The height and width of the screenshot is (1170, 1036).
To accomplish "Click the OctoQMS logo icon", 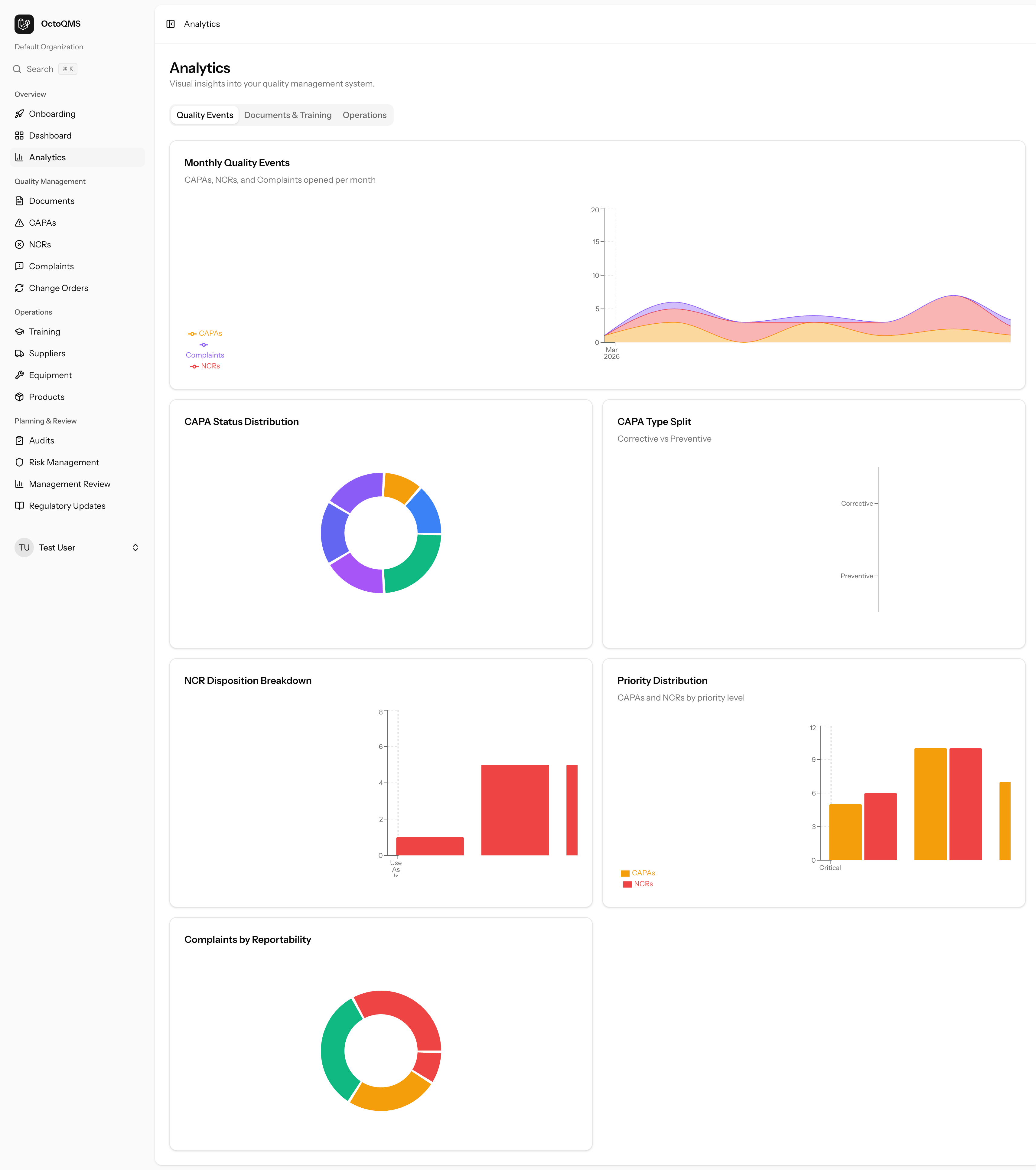I will pos(24,24).
